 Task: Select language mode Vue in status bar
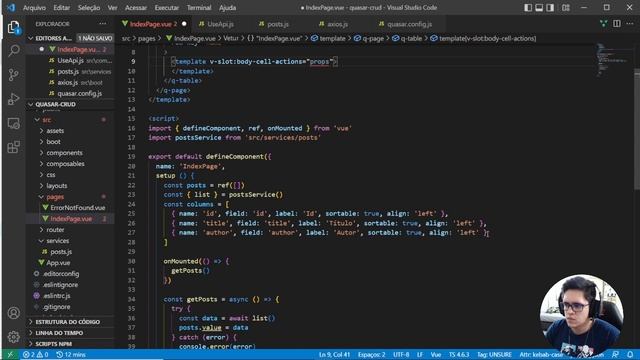436,355
